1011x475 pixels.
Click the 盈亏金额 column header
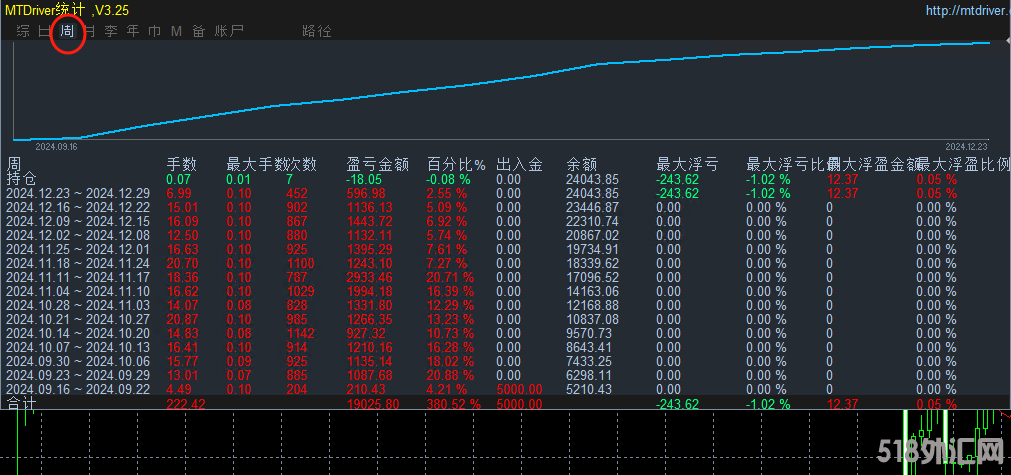tap(378, 165)
